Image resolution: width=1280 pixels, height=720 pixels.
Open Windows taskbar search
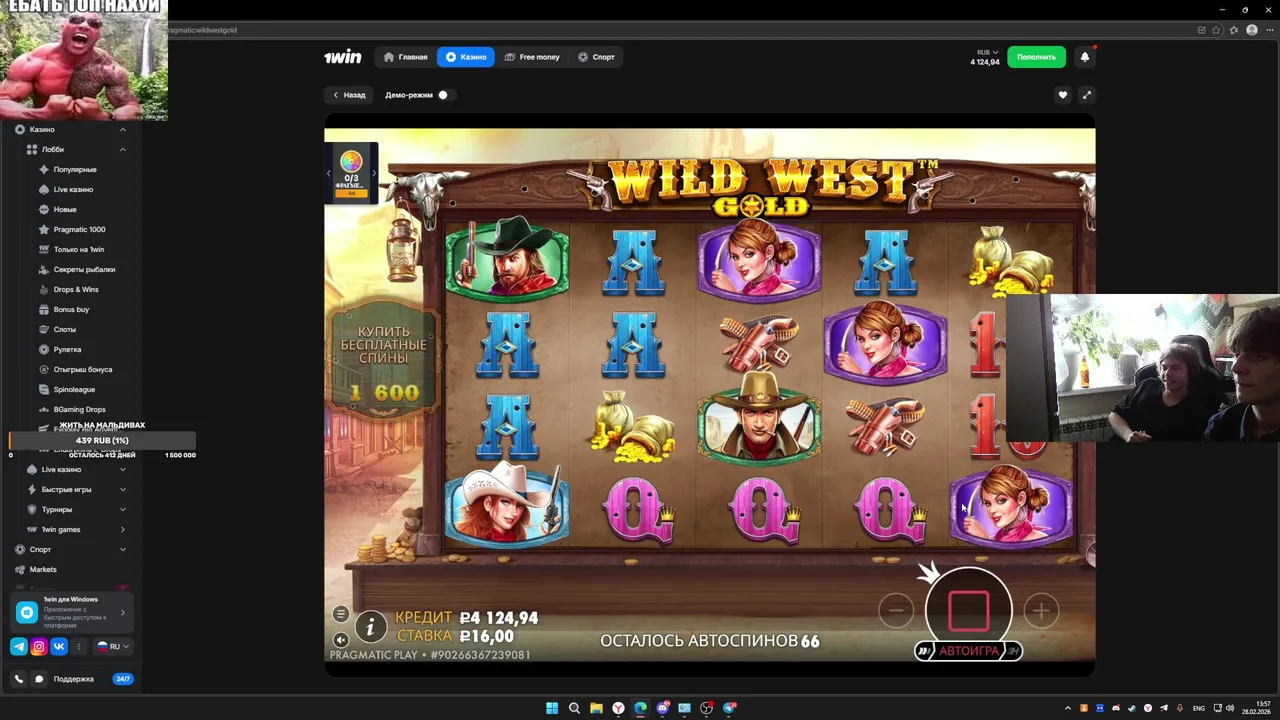[x=574, y=708]
